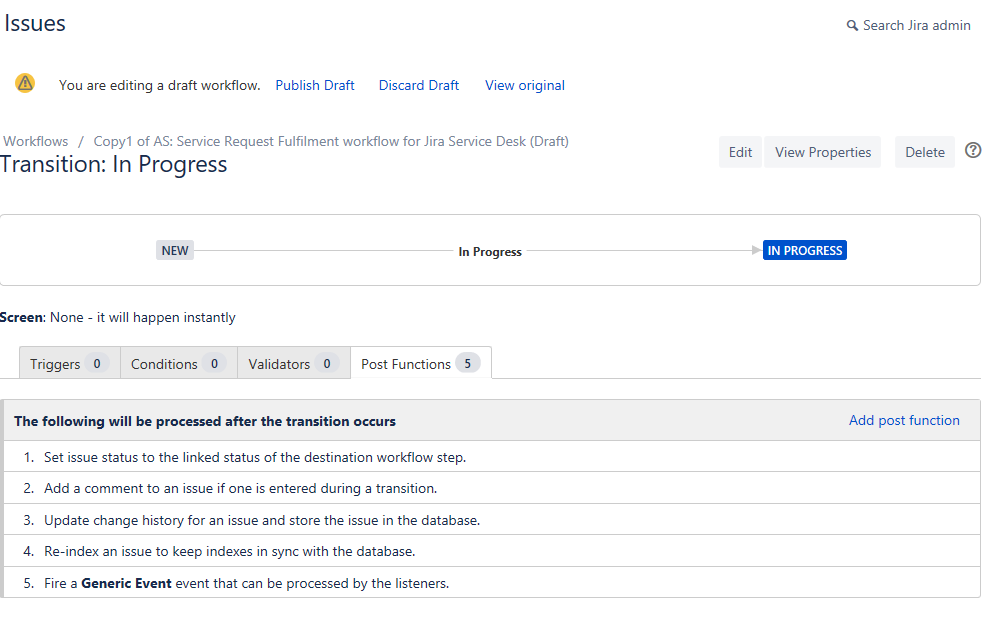Open the Post Functions tab
Image resolution: width=993 pixels, height=618 pixels.
[x=420, y=364]
